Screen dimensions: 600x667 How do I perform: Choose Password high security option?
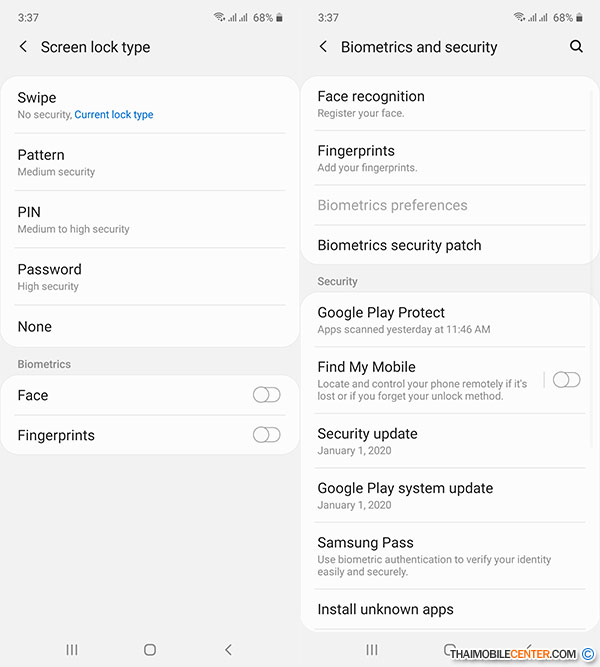pos(150,276)
